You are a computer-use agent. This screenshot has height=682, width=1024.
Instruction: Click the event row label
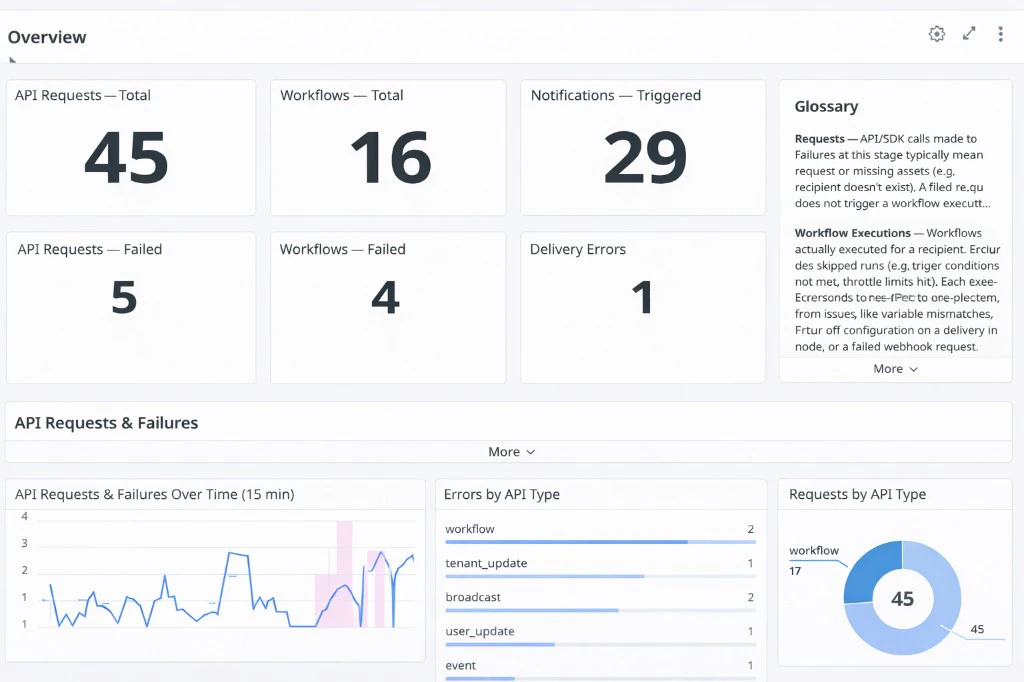coord(460,665)
